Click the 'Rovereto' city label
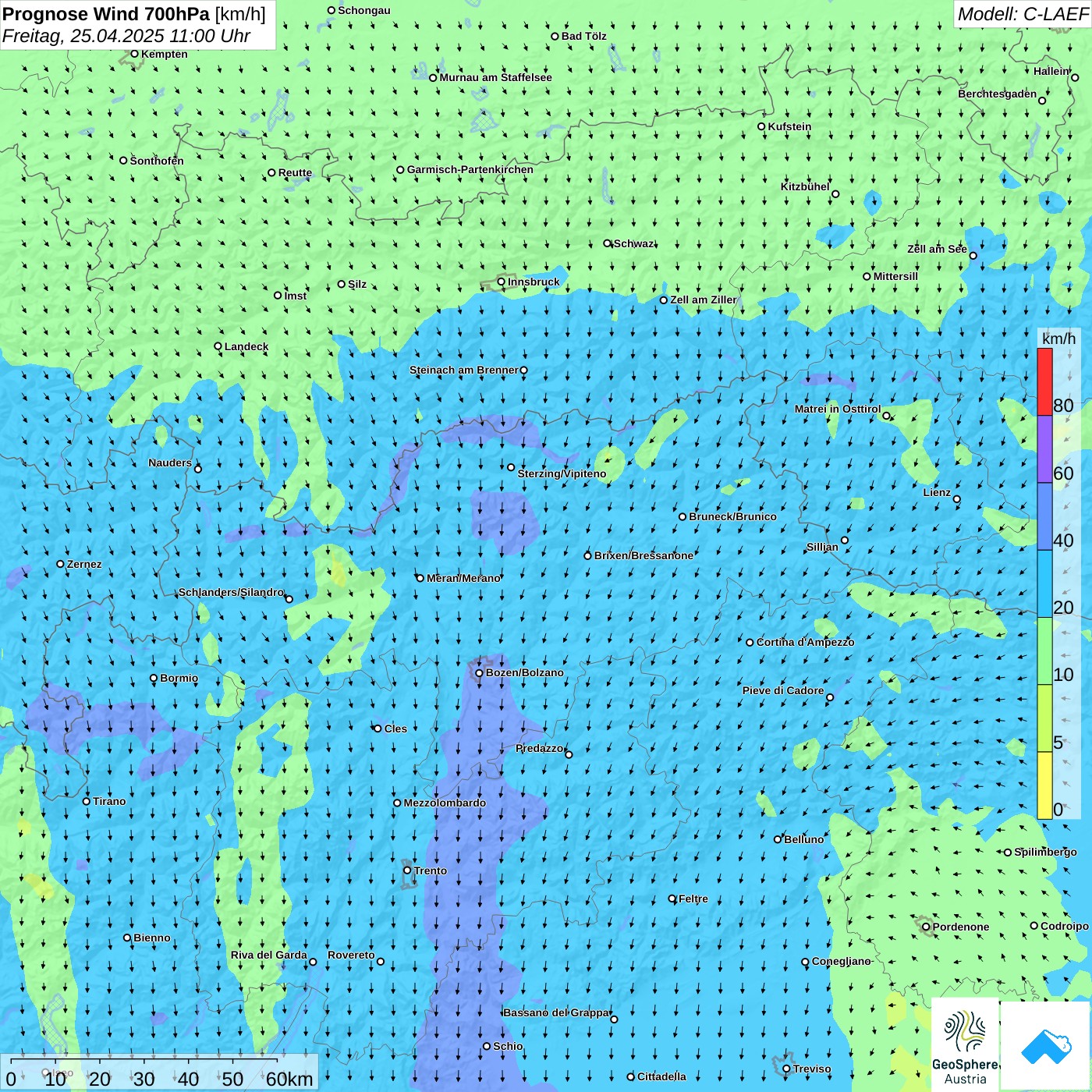The image size is (1092, 1092). (351, 955)
